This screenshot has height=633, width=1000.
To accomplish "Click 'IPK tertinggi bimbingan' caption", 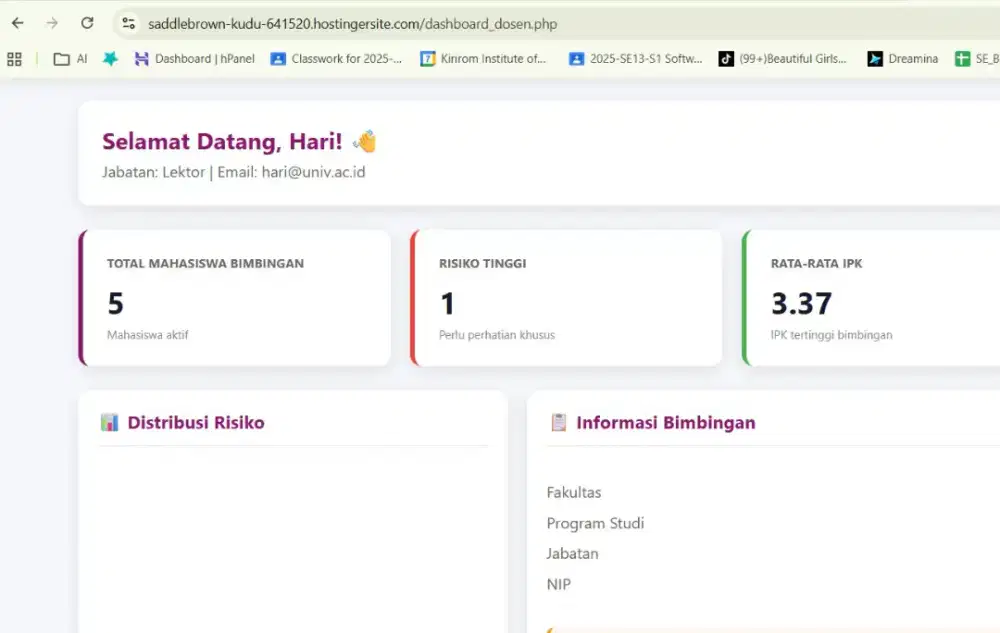I will [832, 335].
